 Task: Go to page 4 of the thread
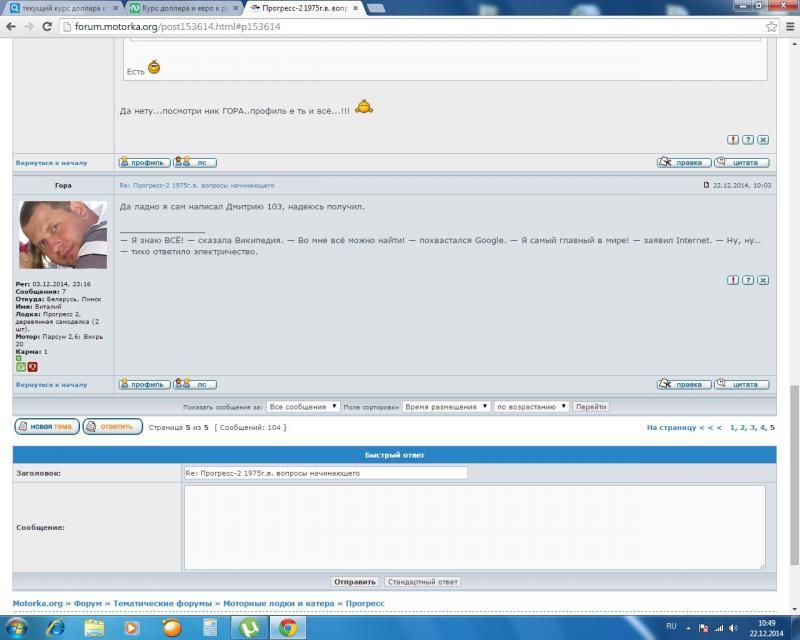[x=762, y=427]
